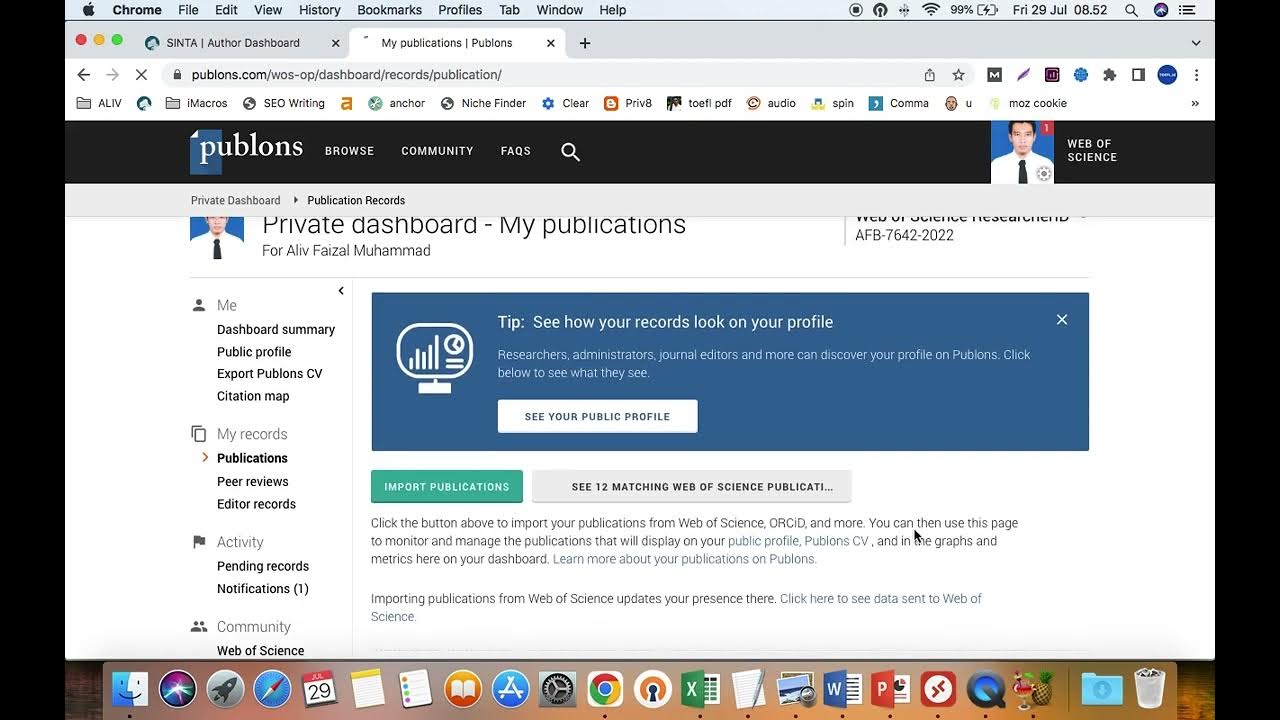This screenshot has height=720, width=1280.
Task: Open Public profile in sidebar
Action: point(254,352)
